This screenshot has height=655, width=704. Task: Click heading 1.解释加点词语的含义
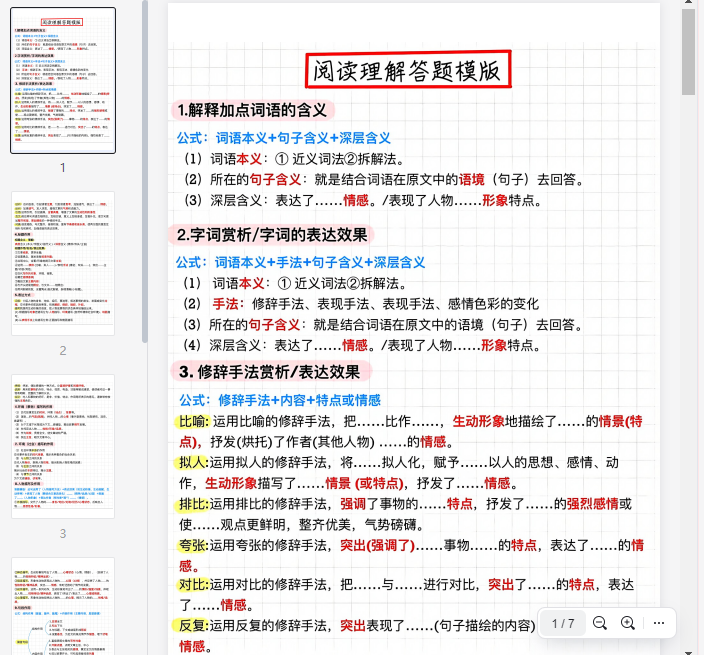252,110
